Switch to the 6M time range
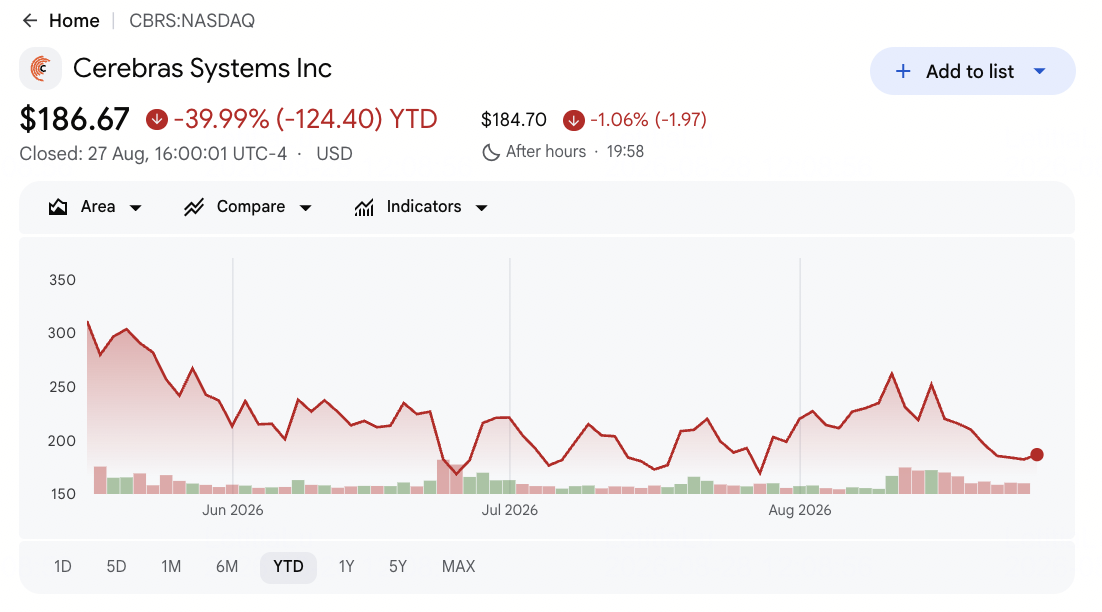This screenshot has width=1102, height=612. click(x=227, y=566)
